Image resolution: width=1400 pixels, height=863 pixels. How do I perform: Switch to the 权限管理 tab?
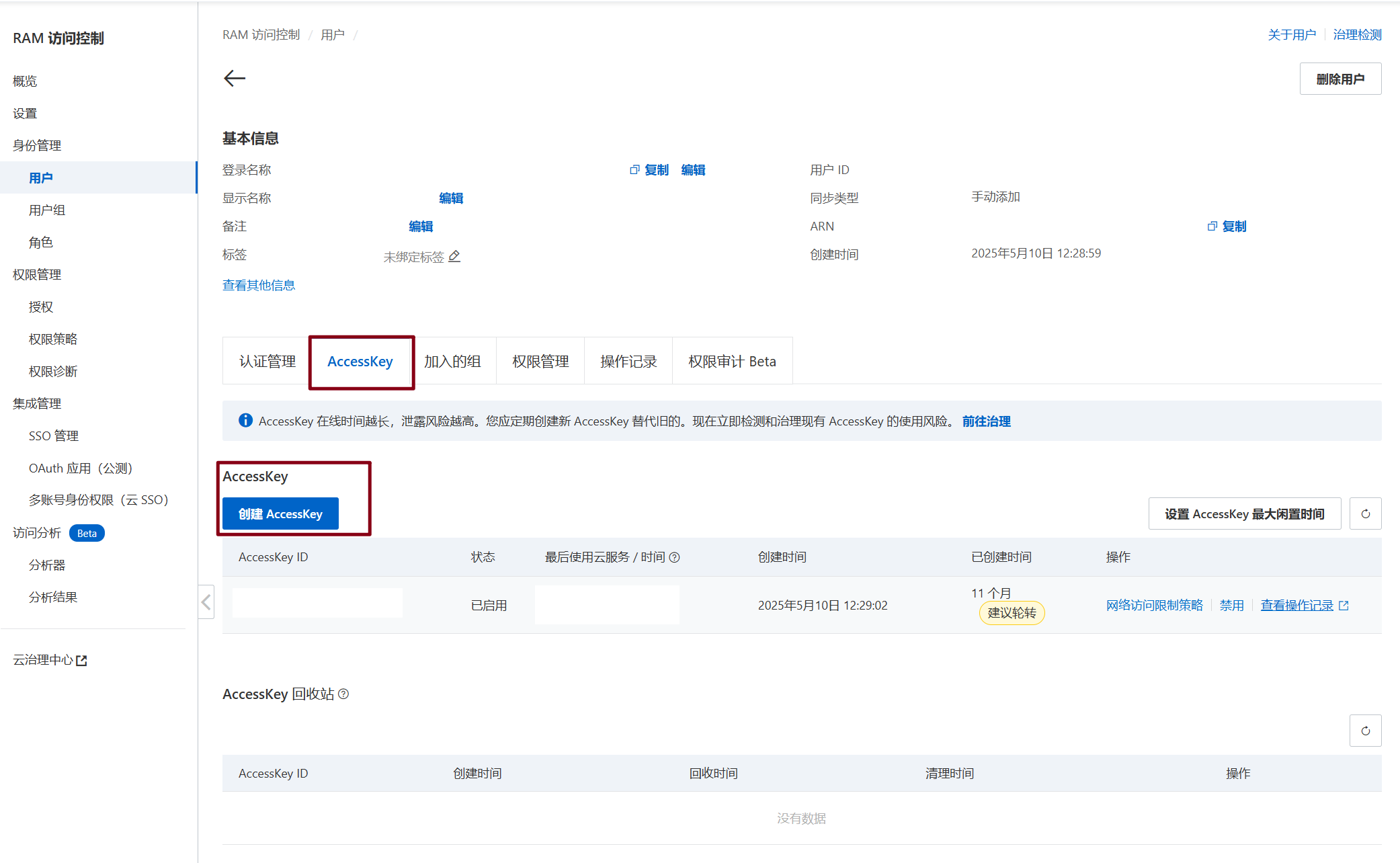[540, 362]
